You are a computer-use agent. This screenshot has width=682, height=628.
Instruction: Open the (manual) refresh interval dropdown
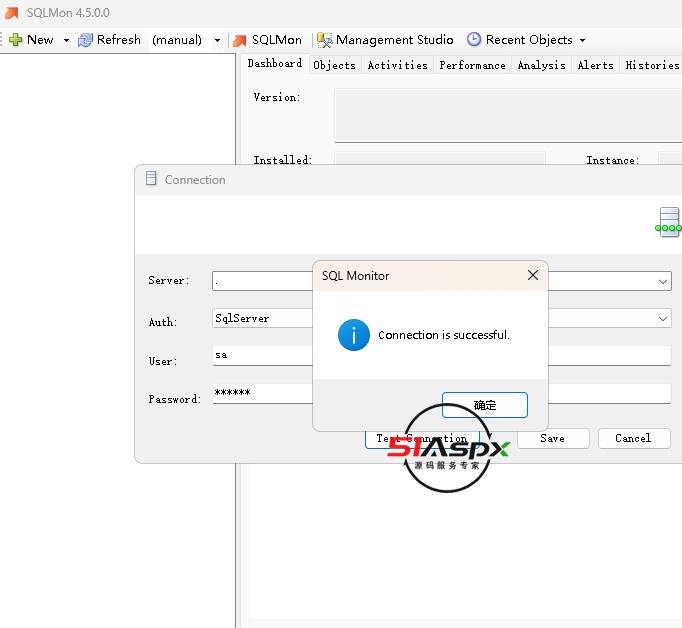tap(217, 41)
